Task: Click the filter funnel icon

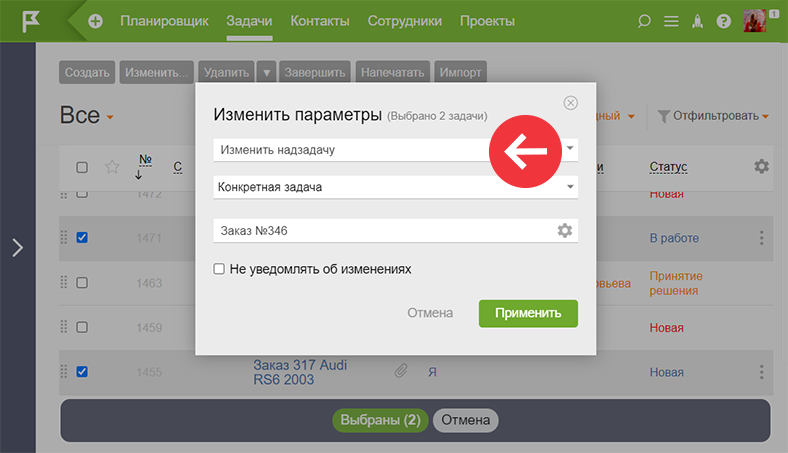Action: coord(663,116)
